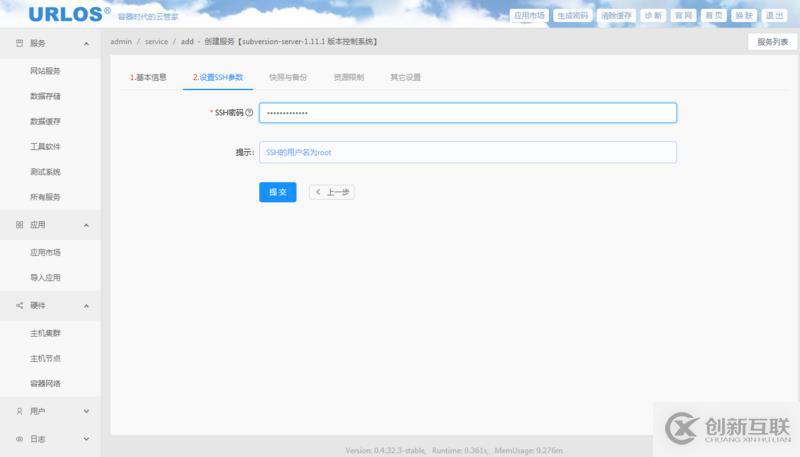
Task: Open 网站服务 in the sidebar
Action: 46,71
